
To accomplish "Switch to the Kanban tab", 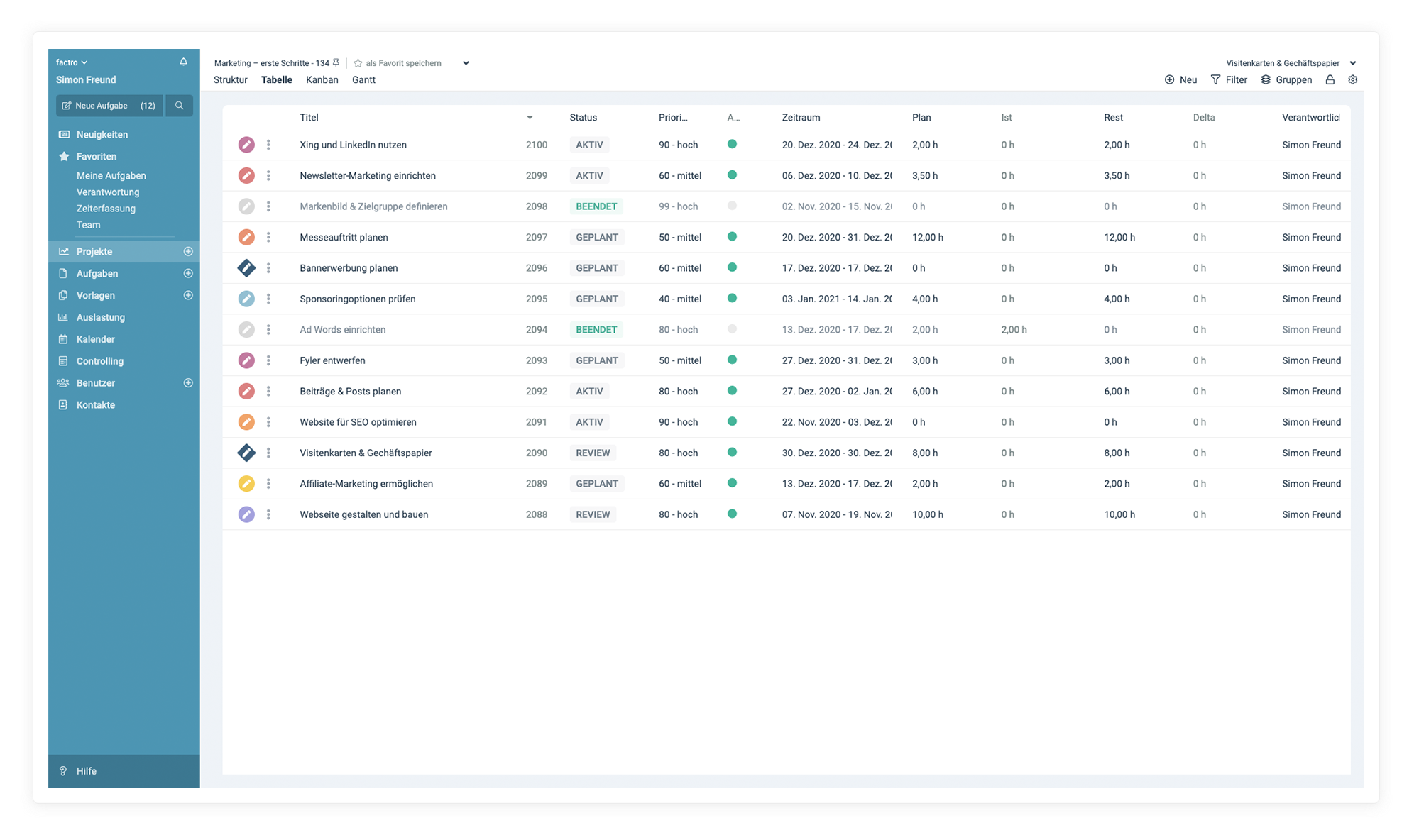I will pyautogui.click(x=322, y=80).
